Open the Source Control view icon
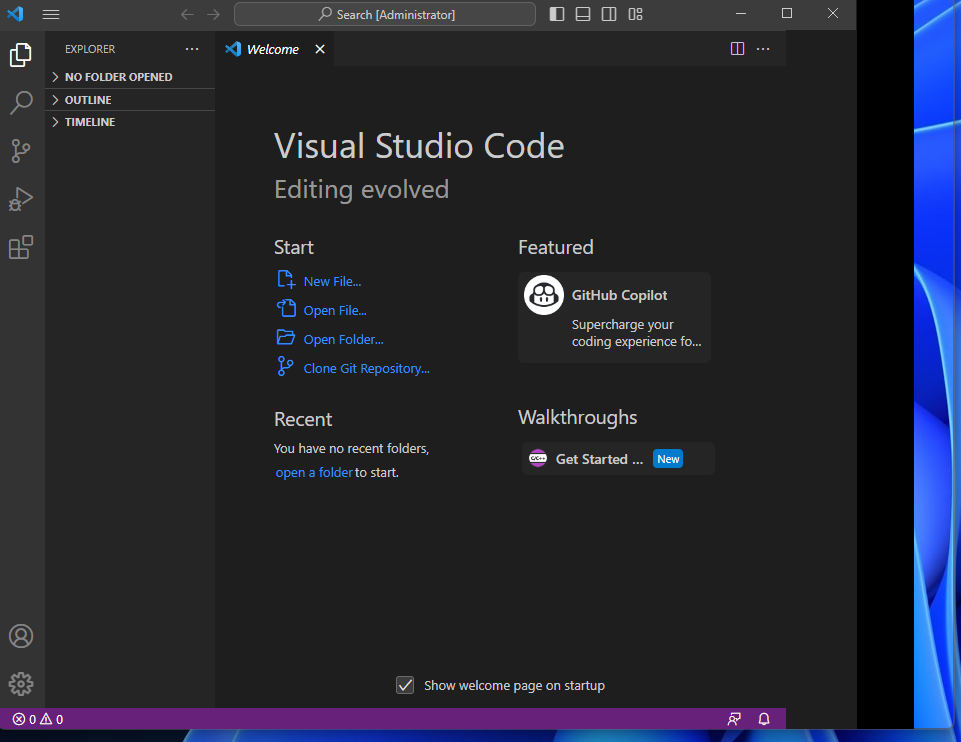Screen dimensions: 961x742 (x=21, y=151)
